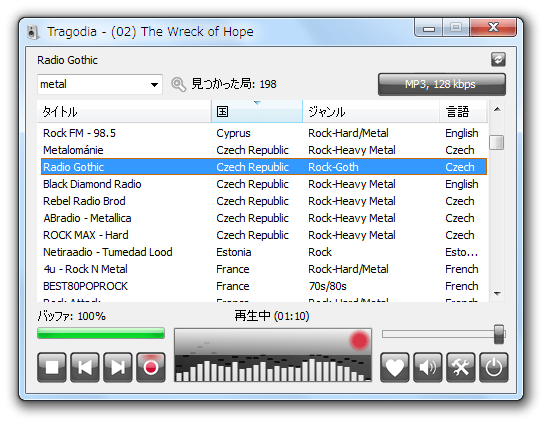
Task: Click the power button icon
Action: 494,368
